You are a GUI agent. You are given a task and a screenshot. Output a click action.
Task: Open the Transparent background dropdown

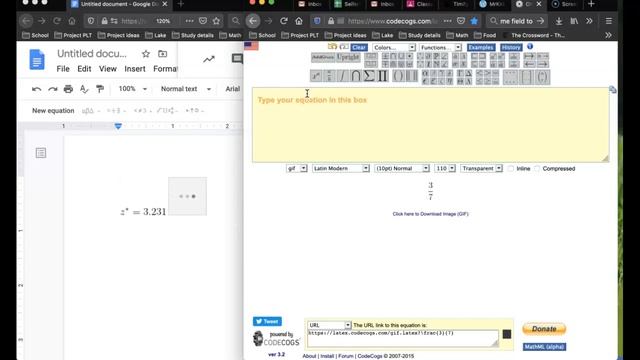481,168
